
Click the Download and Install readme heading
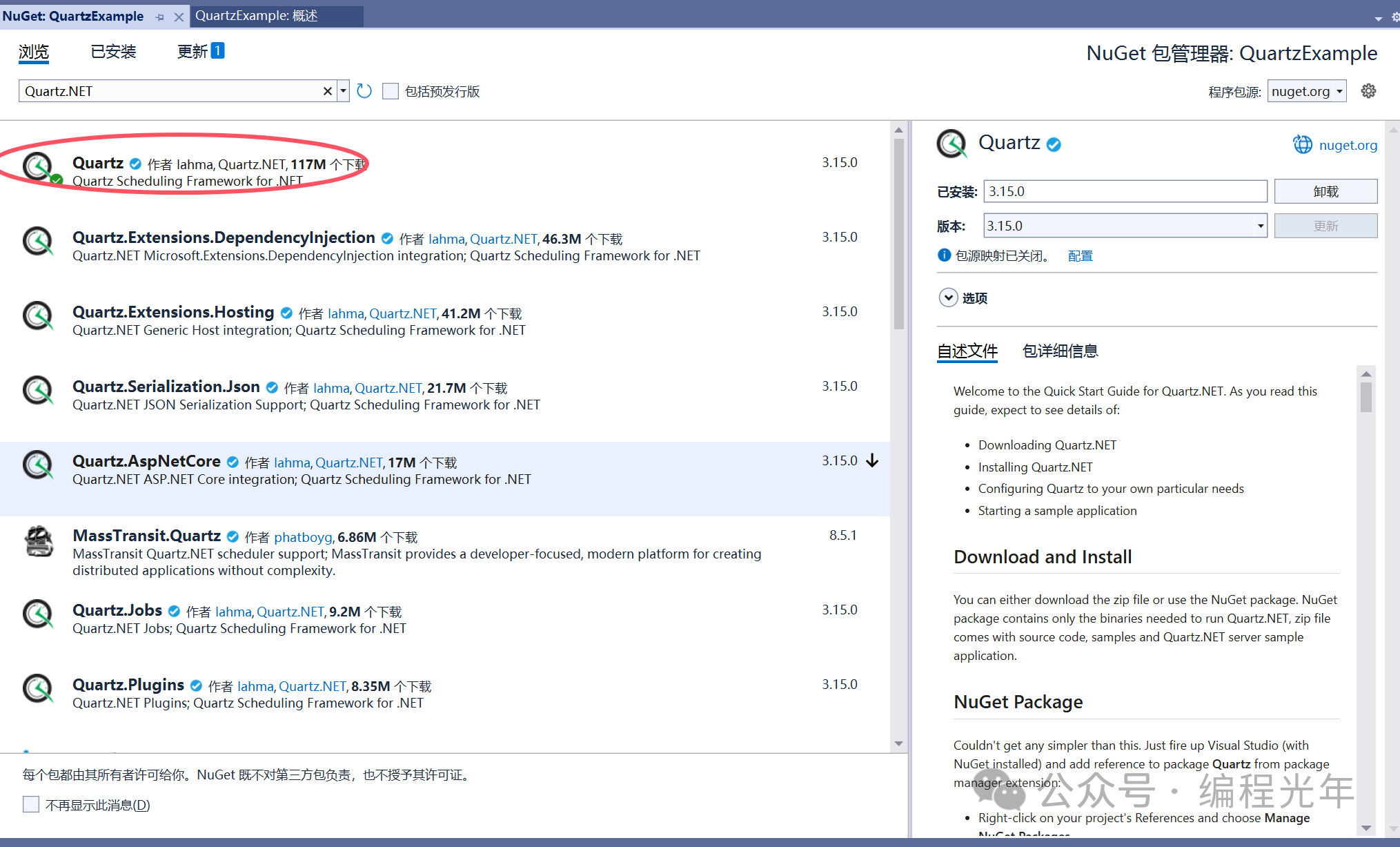coord(1043,556)
